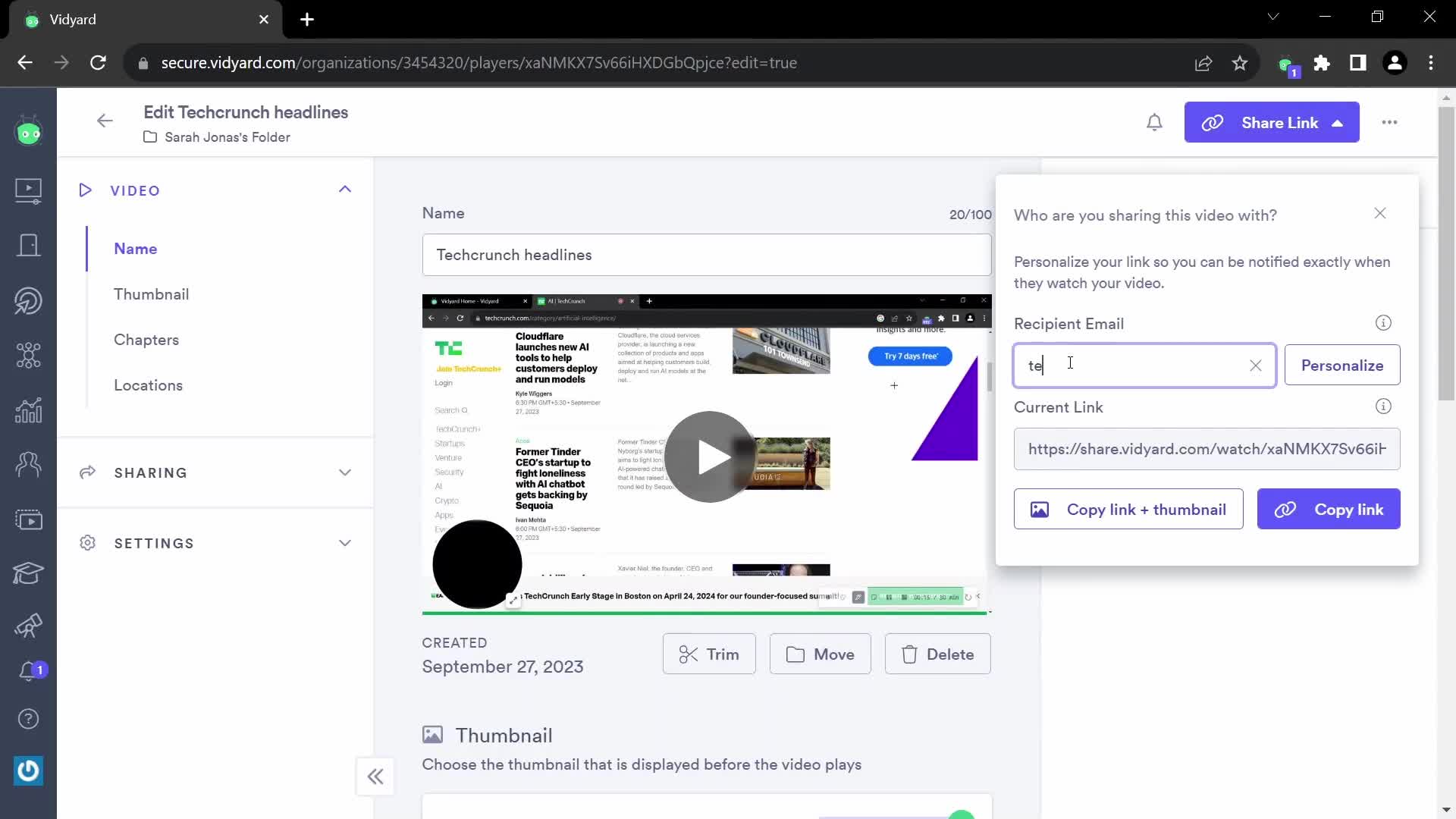Click the Copy link button with chain icon

tap(1330, 509)
